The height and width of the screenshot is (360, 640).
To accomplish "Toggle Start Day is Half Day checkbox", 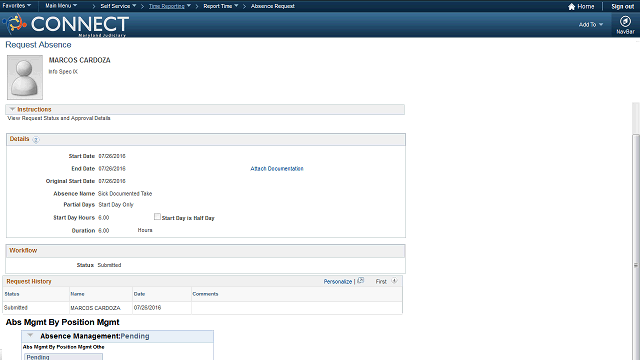I will [157, 217].
